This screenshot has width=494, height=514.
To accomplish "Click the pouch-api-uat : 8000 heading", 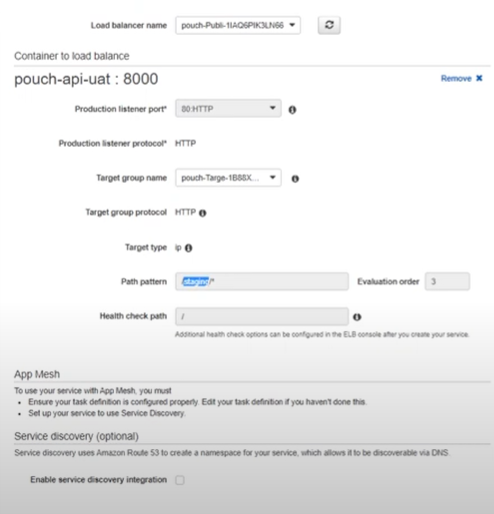I will 86,79.
